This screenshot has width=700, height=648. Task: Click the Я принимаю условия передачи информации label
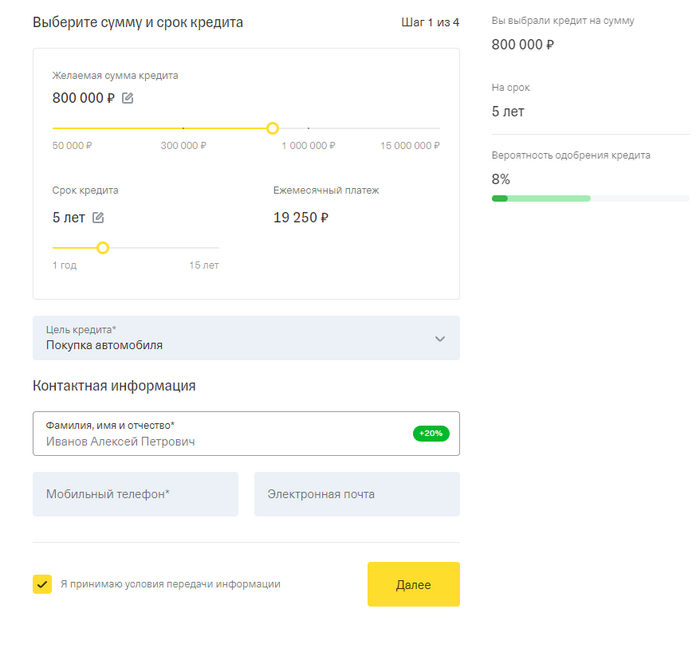(170, 584)
